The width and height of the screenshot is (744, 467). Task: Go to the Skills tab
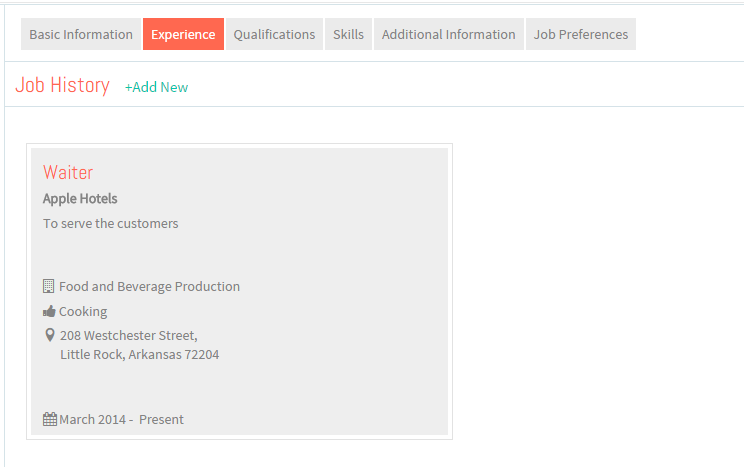point(348,34)
